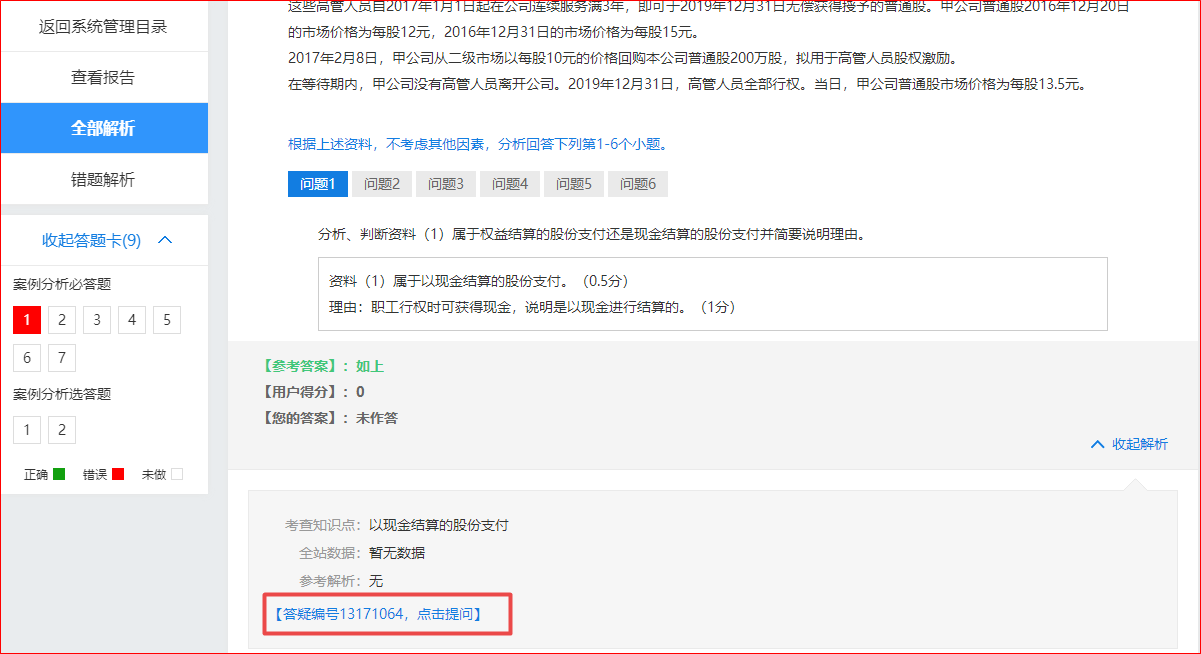
Task: Click 答疑编号13171064，点击提问 link
Action: point(376,614)
